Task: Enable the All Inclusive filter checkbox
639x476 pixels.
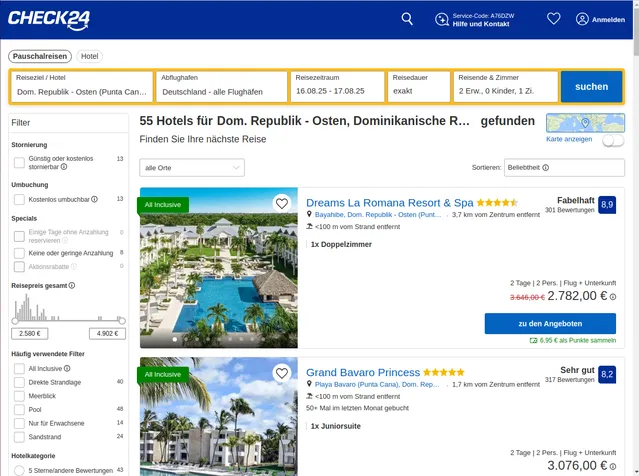Action: coord(19,369)
